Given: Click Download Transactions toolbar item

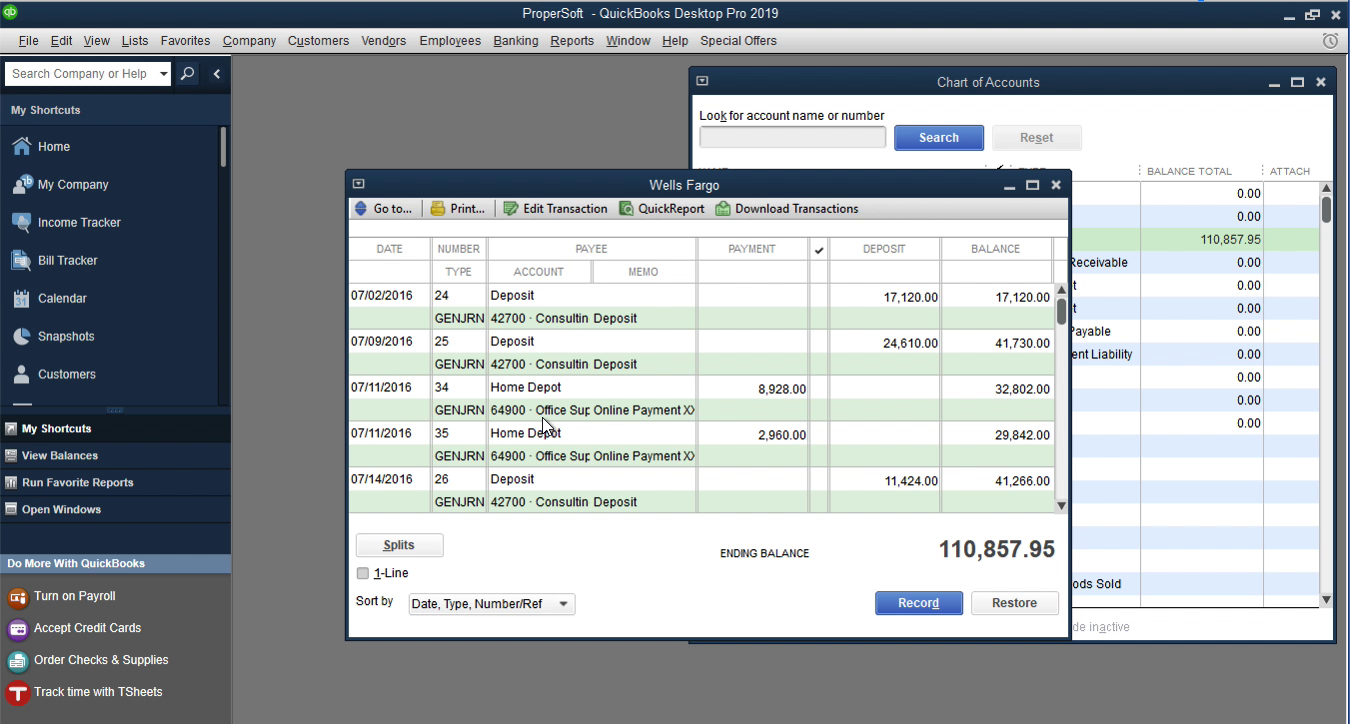Looking at the screenshot, I should pos(787,208).
